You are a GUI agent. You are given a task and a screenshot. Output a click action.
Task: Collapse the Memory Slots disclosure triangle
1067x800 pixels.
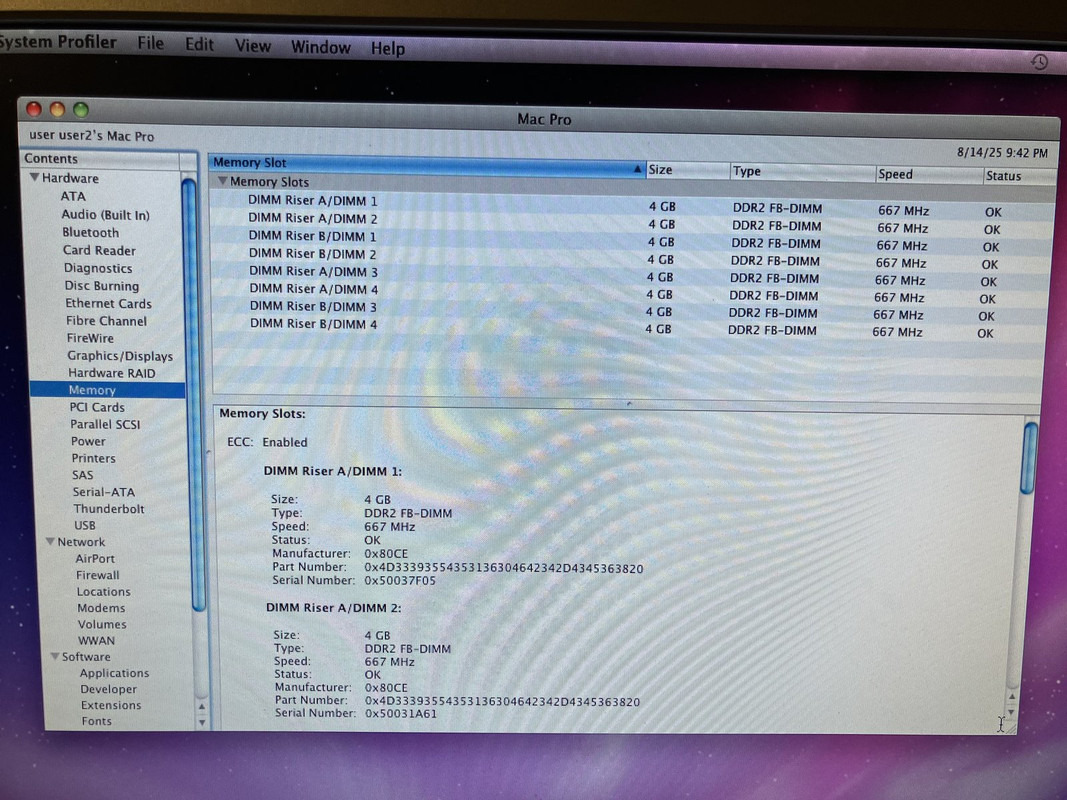click(x=222, y=181)
